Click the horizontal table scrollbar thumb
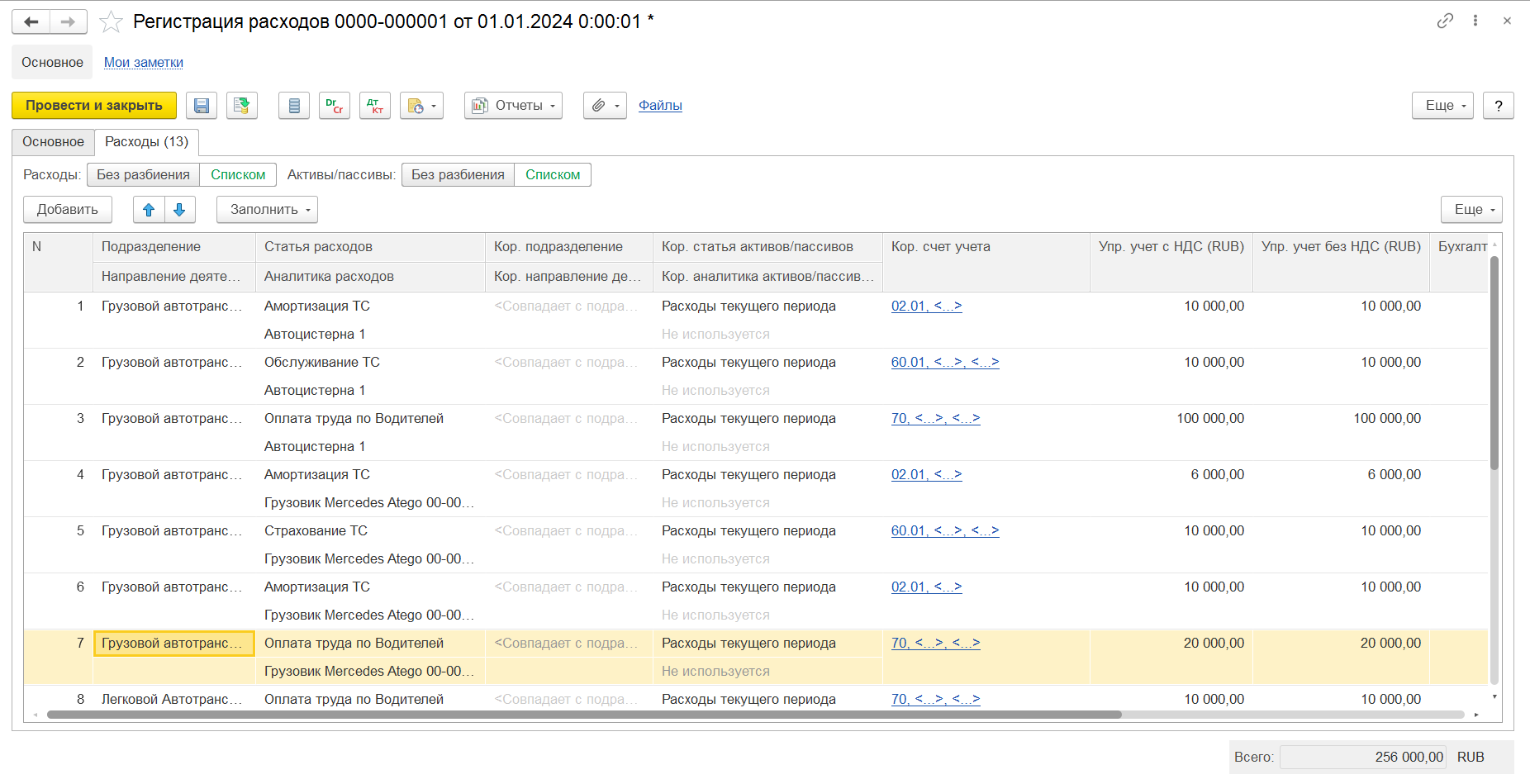The height and width of the screenshot is (784, 1530). 584,715
